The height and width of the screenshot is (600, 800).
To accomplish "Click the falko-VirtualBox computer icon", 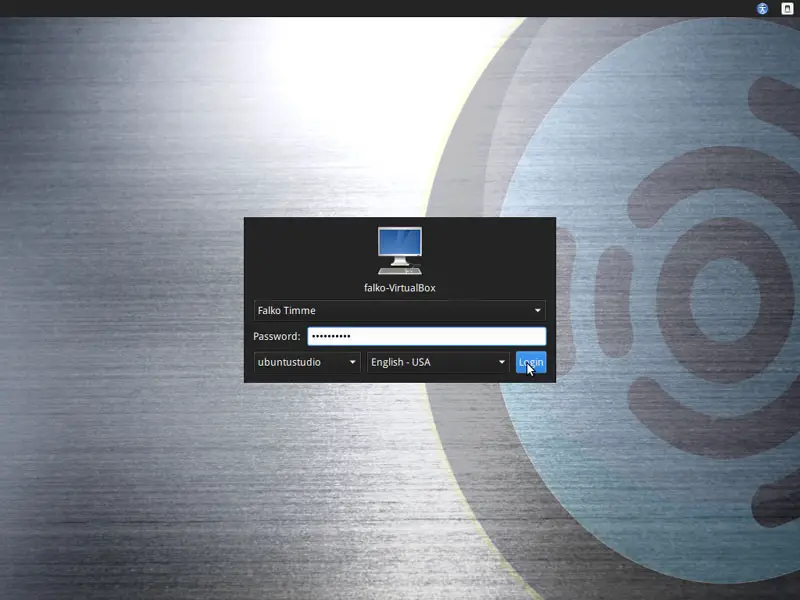I will [400, 251].
